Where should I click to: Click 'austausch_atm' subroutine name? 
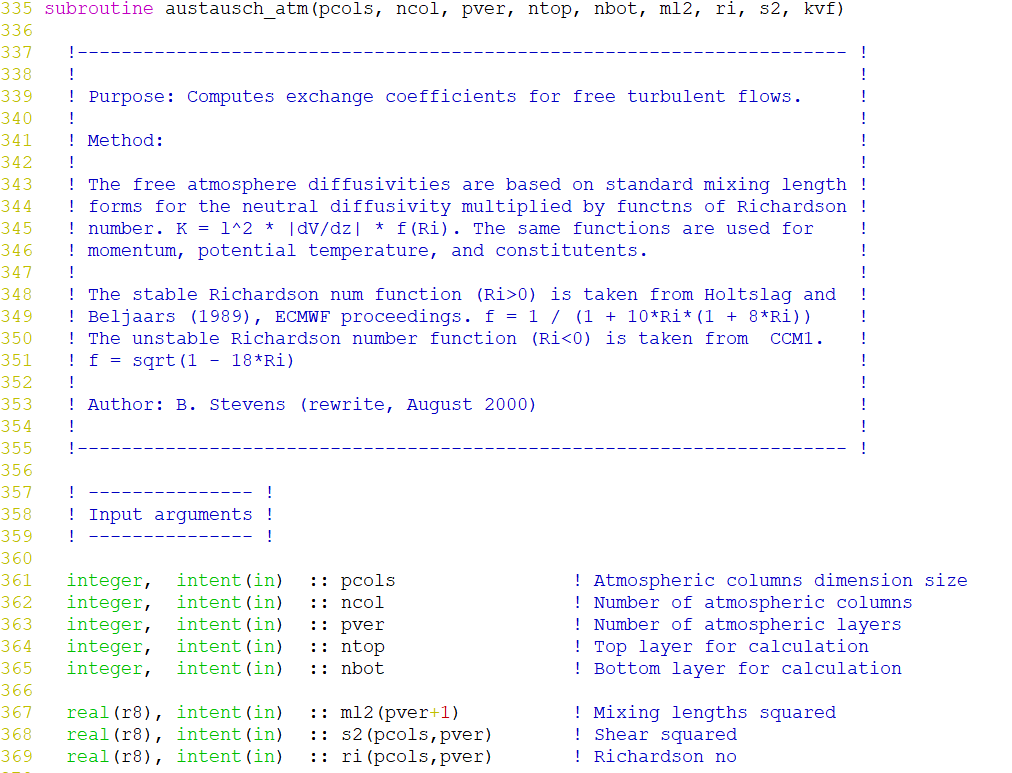tap(236, 9)
